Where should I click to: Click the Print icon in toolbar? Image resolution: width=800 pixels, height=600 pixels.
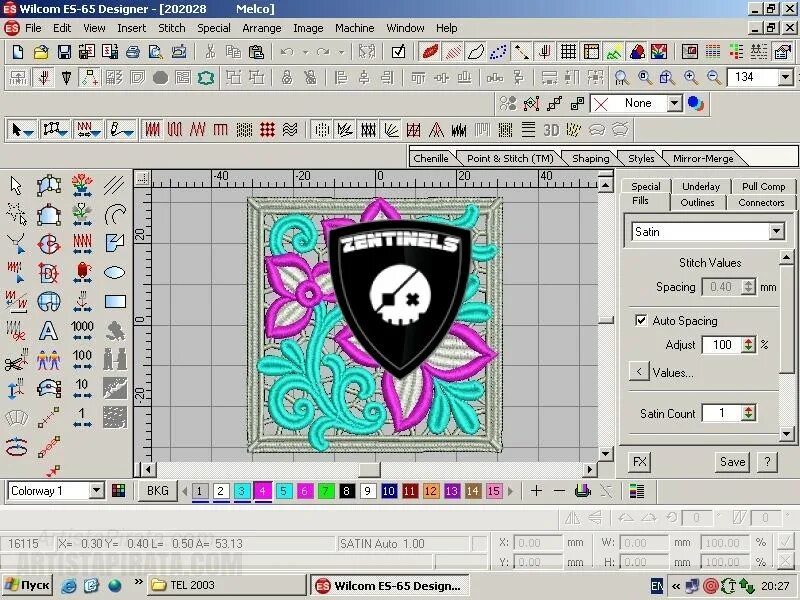tap(133, 52)
